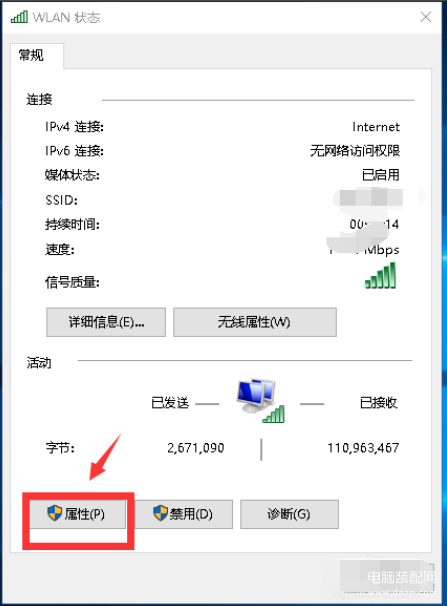
Task: Click the shield icon on 禁用(D) button
Action: coord(160,513)
